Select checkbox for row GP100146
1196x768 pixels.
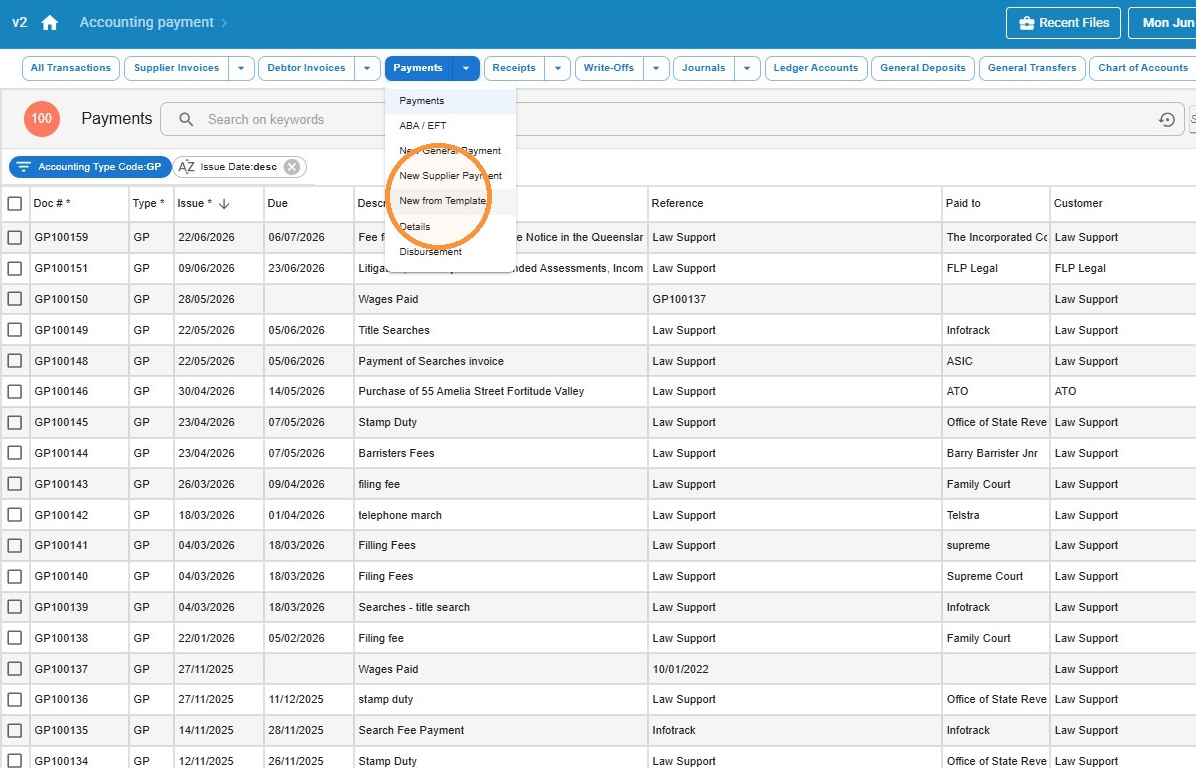coord(14,391)
